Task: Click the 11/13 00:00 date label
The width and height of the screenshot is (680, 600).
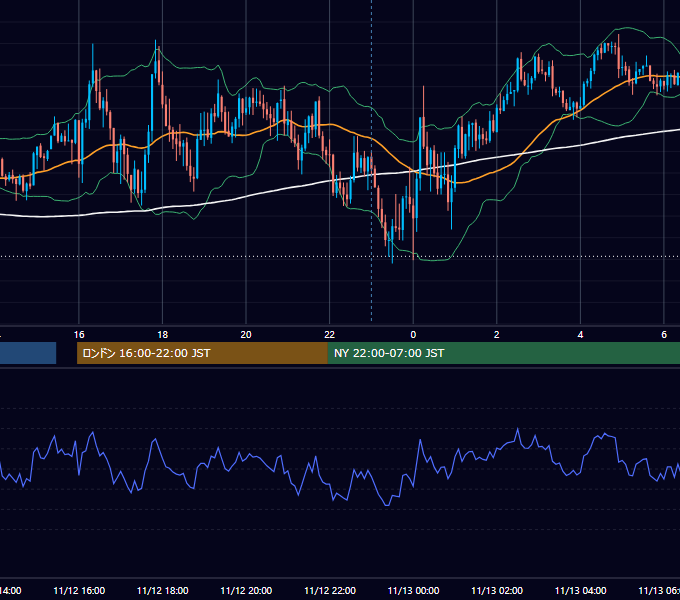Action: (413, 590)
